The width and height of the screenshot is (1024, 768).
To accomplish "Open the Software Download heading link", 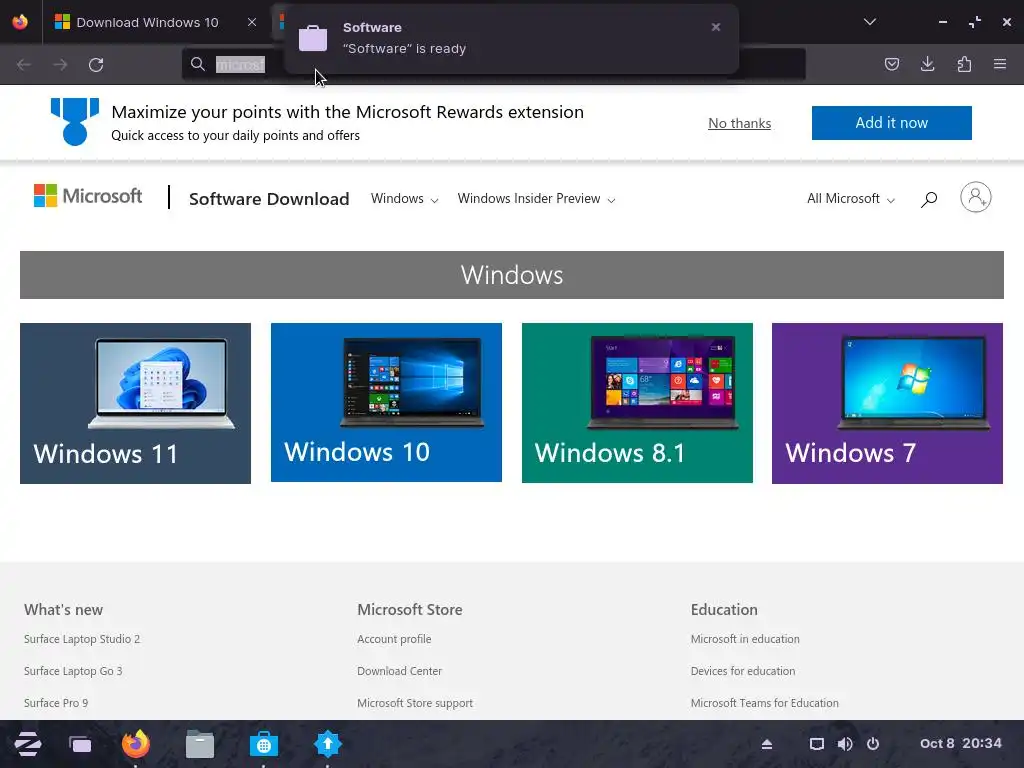I will tap(269, 199).
